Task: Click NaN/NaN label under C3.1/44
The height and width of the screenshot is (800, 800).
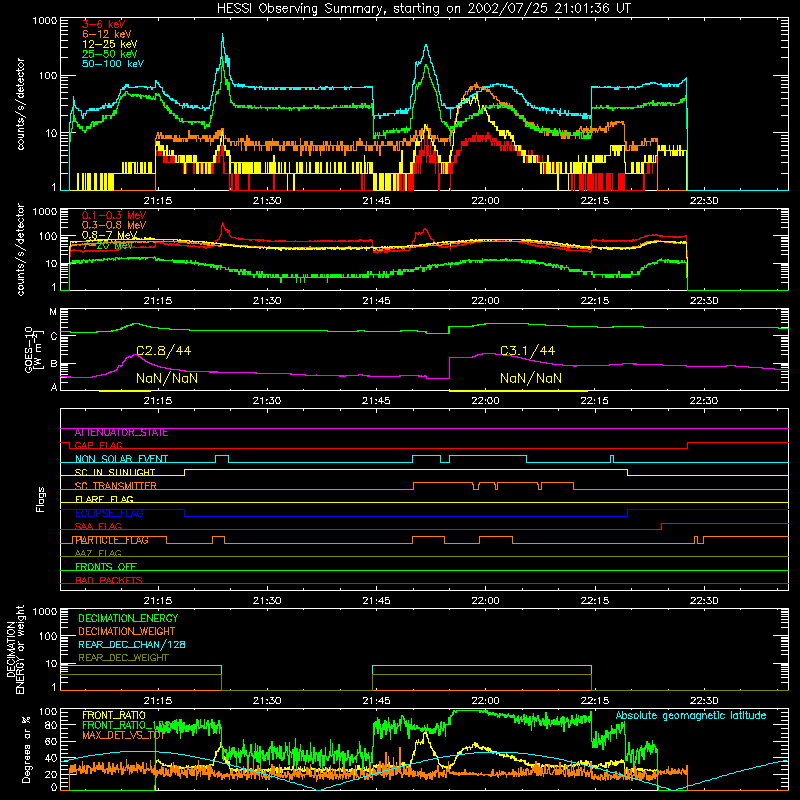Action: pyautogui.click(x=531, y=378)
